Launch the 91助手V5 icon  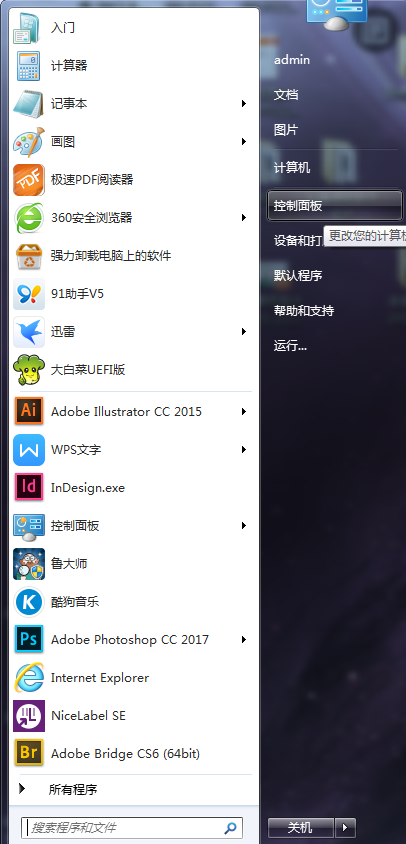point(29,294)
